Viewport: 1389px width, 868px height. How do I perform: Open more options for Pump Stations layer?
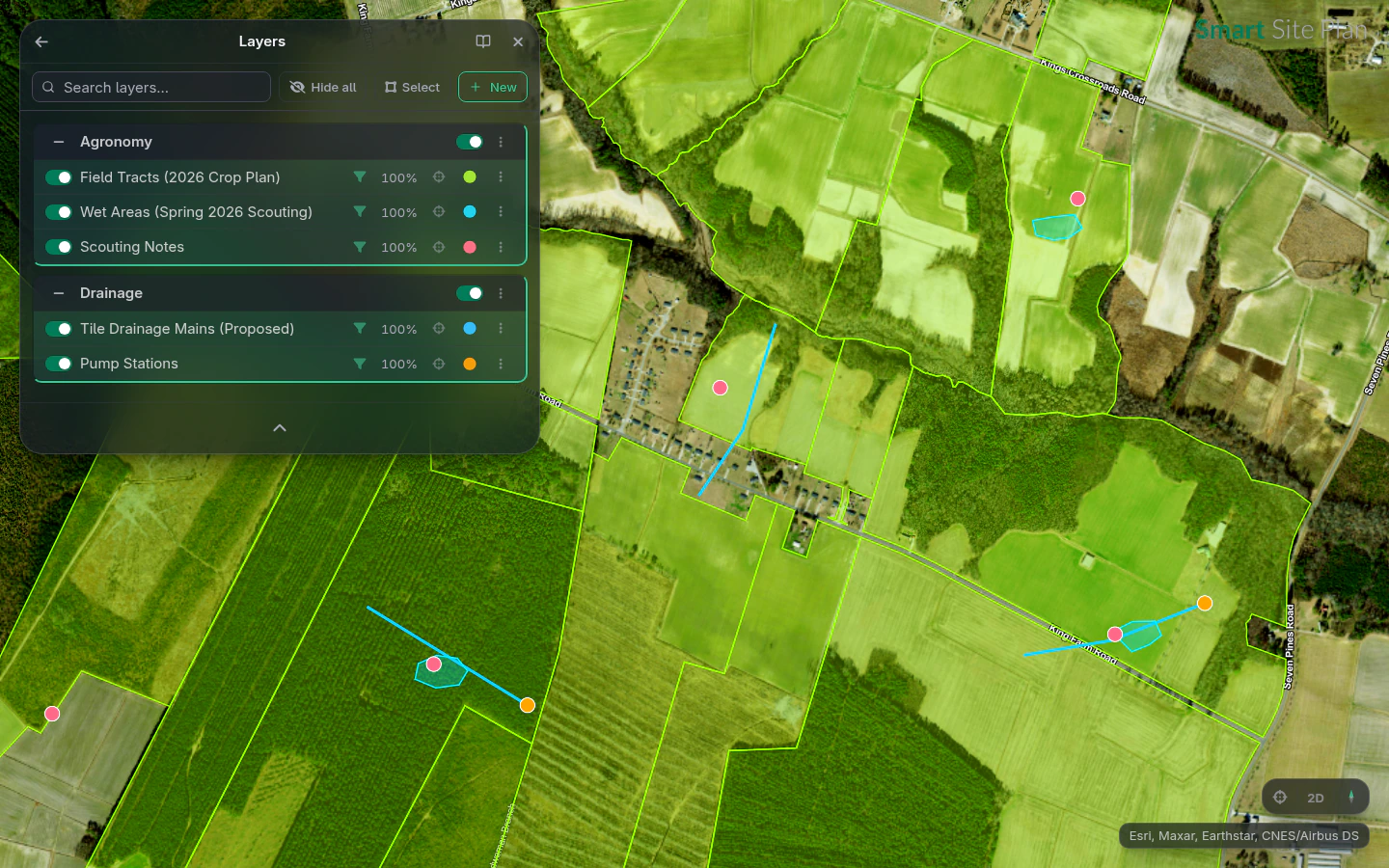(501, 364)
